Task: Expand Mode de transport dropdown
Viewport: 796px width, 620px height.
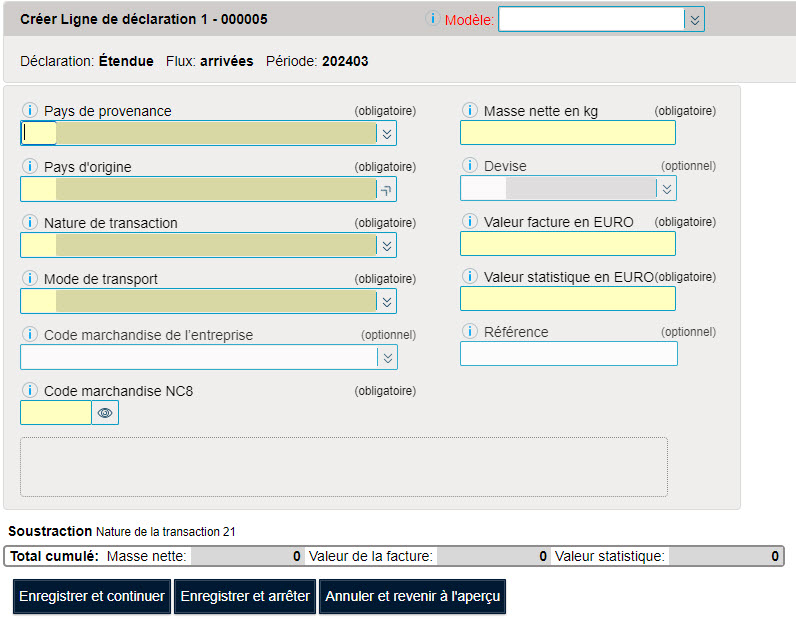Action: 387,302
